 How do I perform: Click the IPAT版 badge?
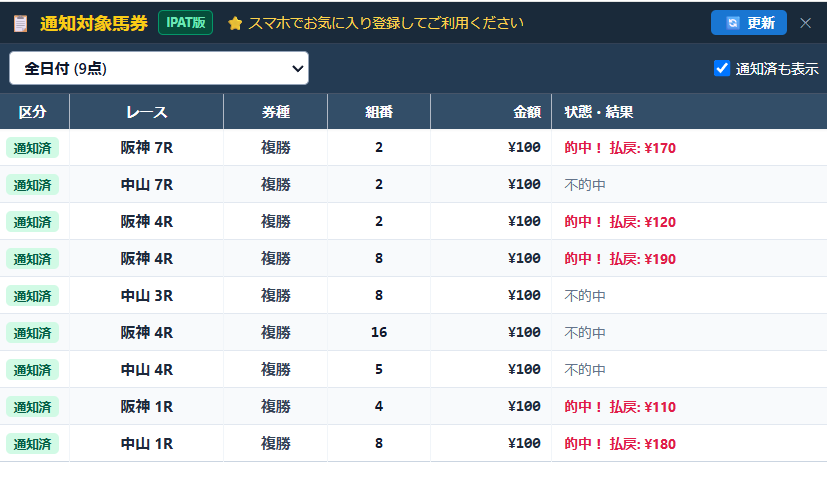point(186,23)
